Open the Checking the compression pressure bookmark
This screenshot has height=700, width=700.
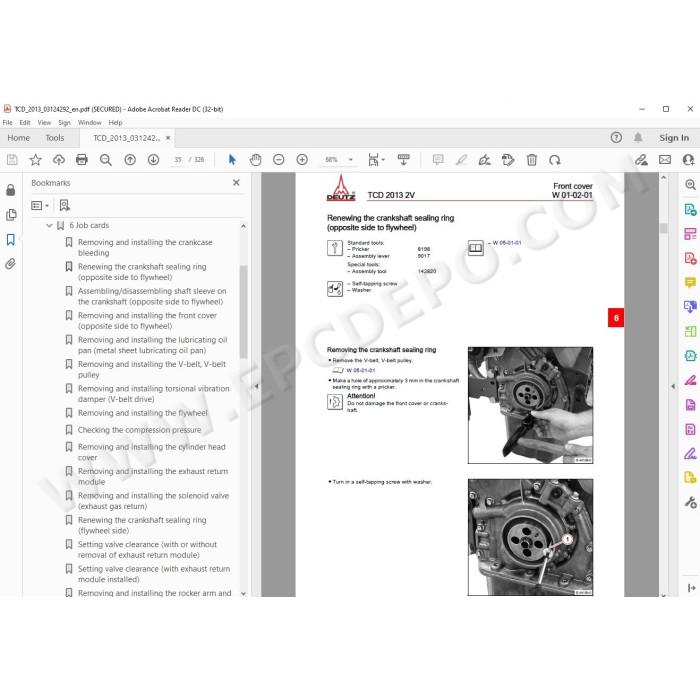(x=139, y=430)
